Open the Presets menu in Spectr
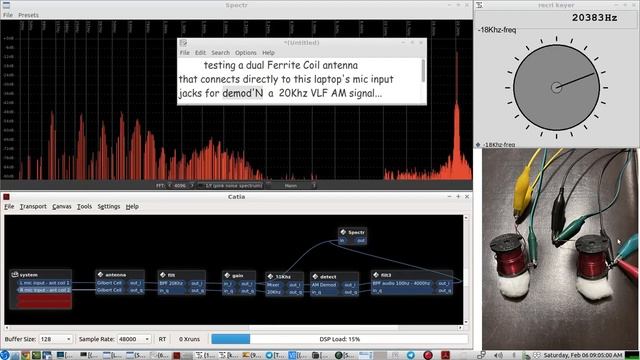 click(29, 15)
